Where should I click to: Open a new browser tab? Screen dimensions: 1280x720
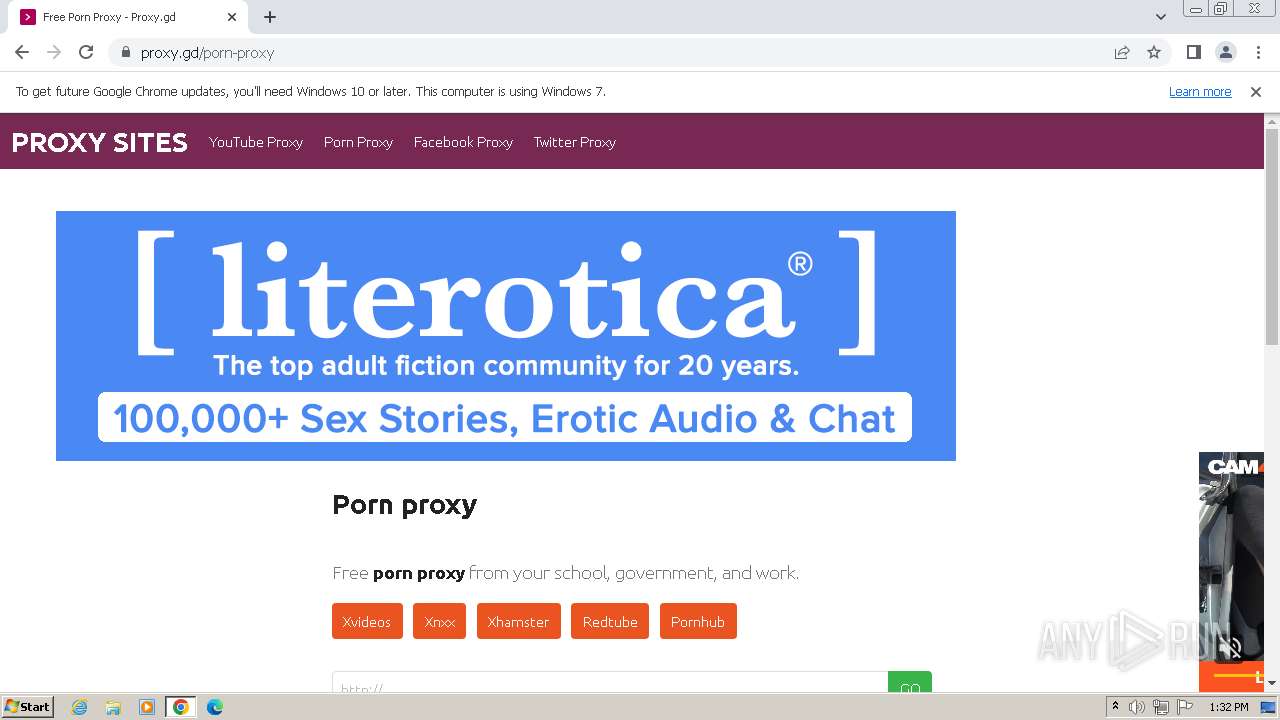(x=270, y=17)
